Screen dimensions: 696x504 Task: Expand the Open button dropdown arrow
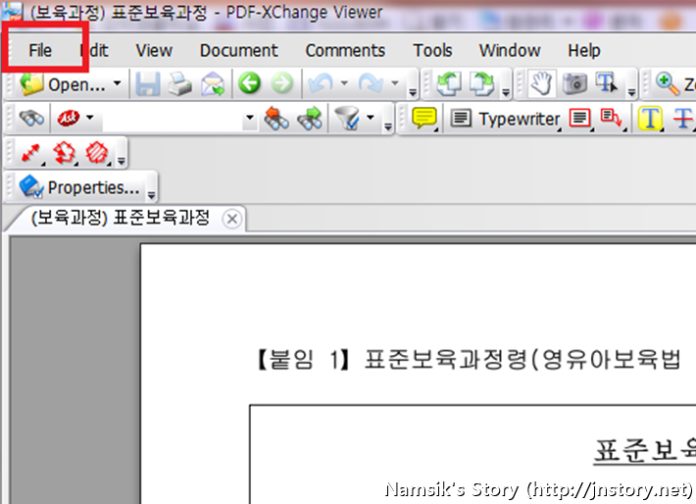pyautogui.click(x=117, y=85)
